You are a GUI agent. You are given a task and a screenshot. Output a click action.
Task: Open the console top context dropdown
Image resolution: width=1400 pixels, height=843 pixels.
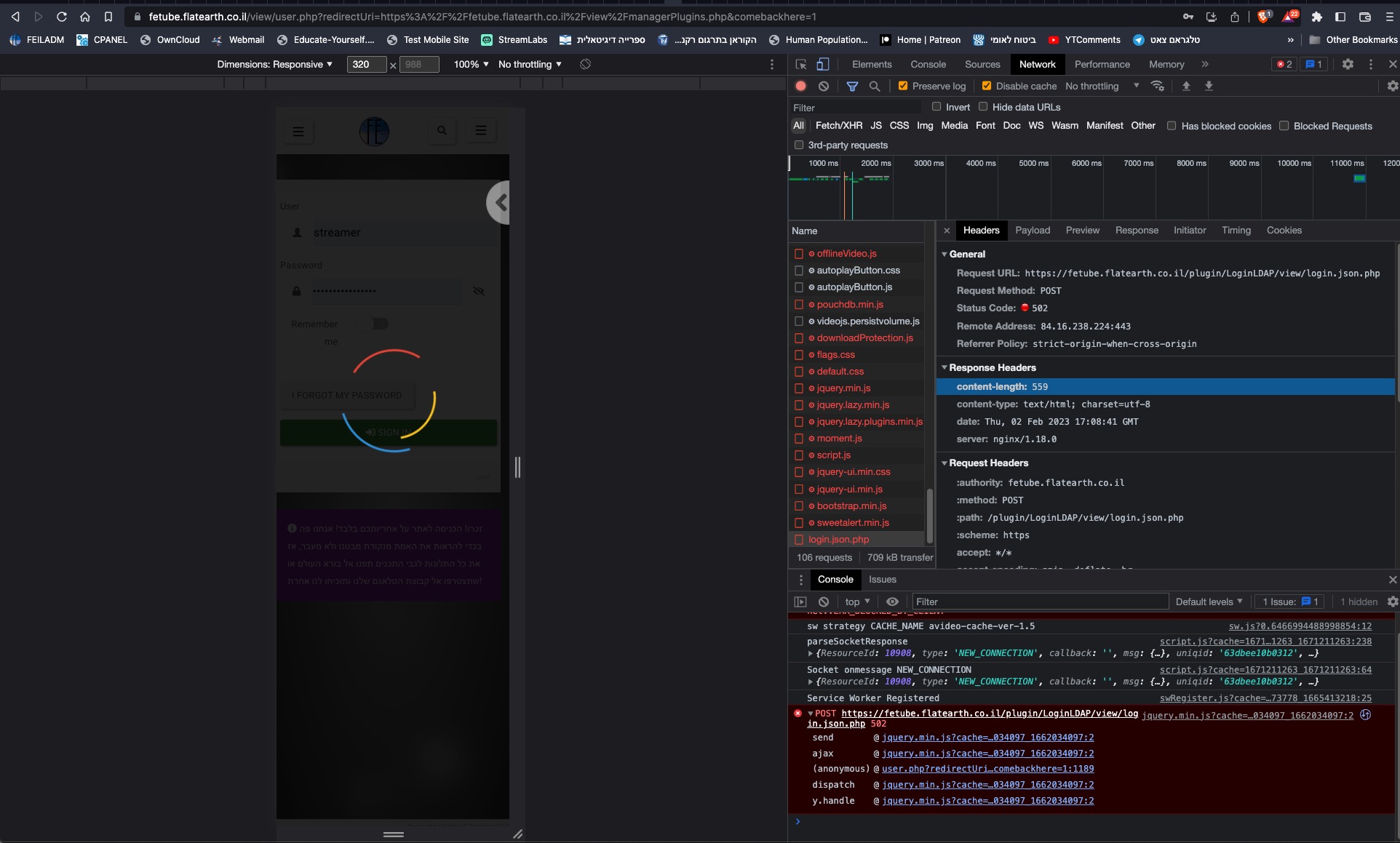[x=857, y=602]
